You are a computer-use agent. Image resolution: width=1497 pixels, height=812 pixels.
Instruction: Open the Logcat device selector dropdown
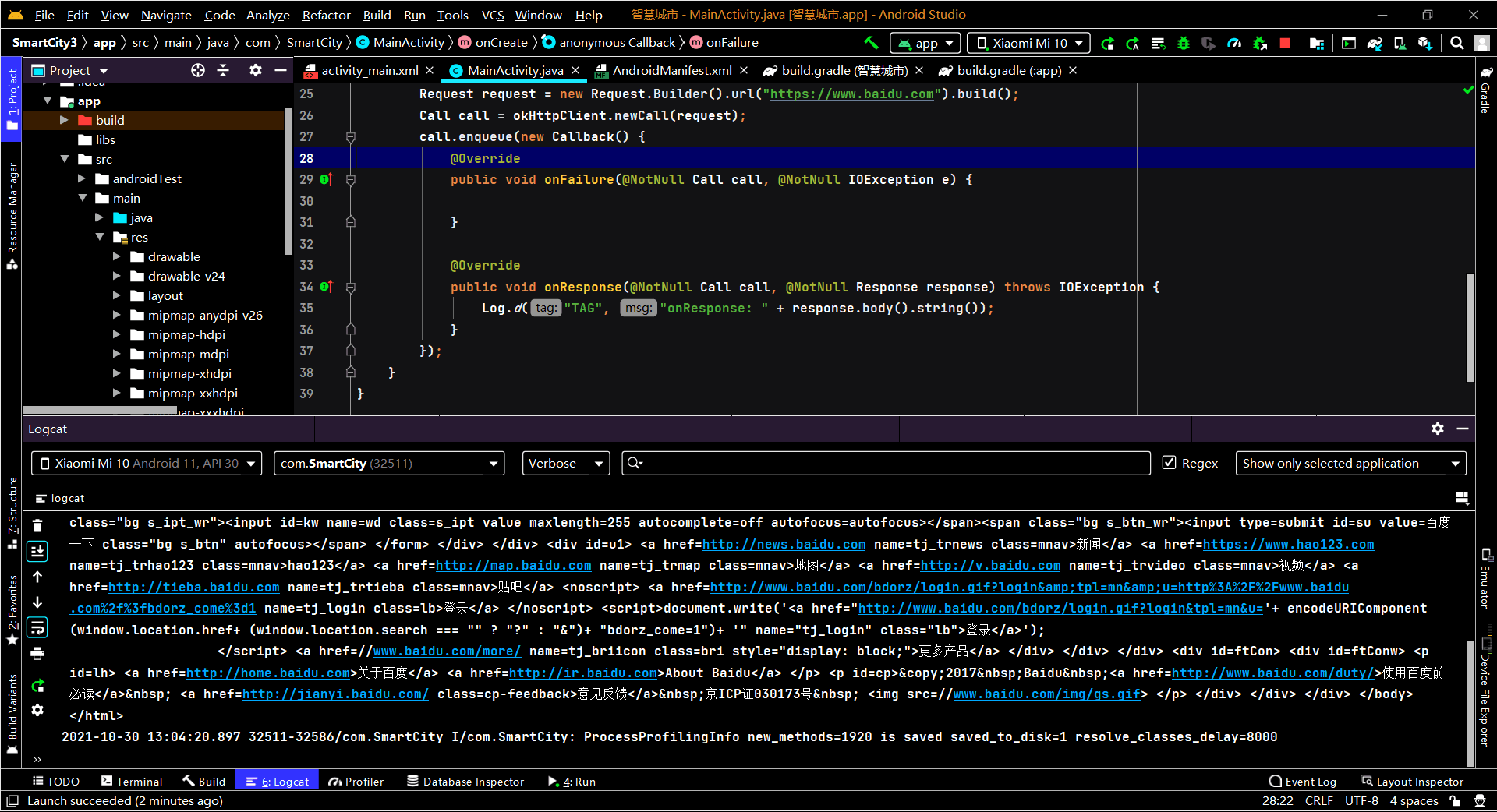[147, 463]
